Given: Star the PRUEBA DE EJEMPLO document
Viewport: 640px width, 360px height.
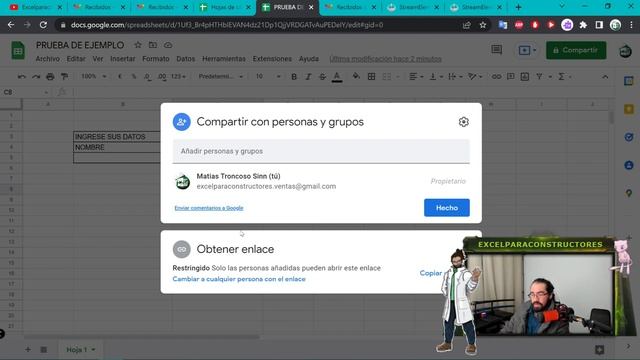Looking at the screenshot, I should [x=138, y=45].
